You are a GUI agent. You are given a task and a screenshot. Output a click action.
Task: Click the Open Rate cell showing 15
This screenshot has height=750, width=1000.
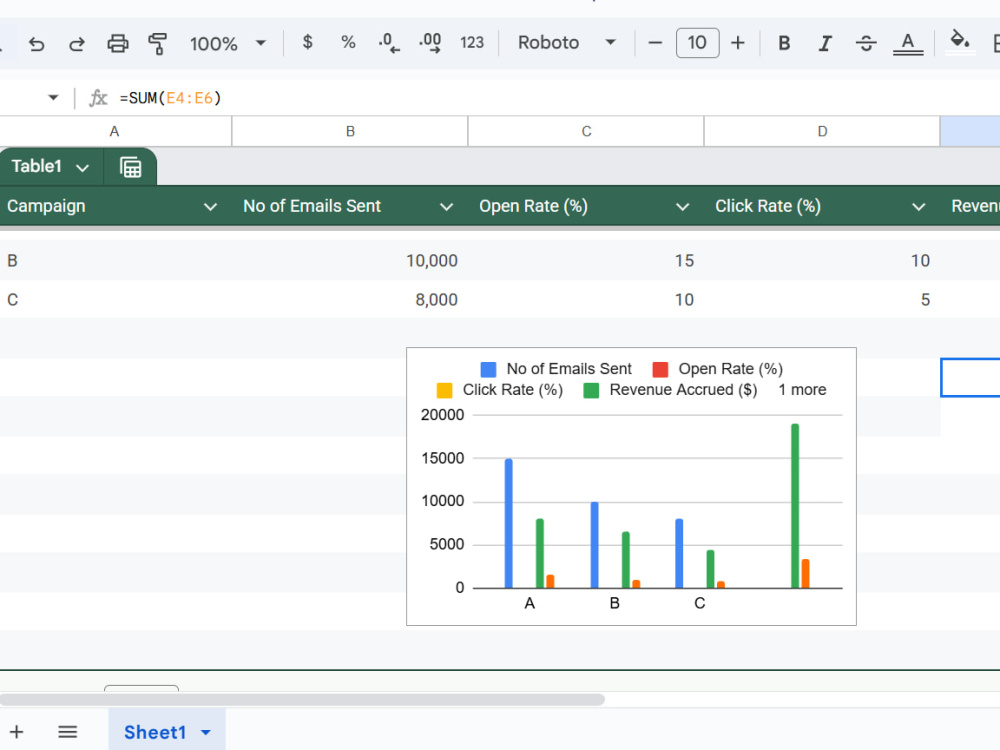coord(586,260)
